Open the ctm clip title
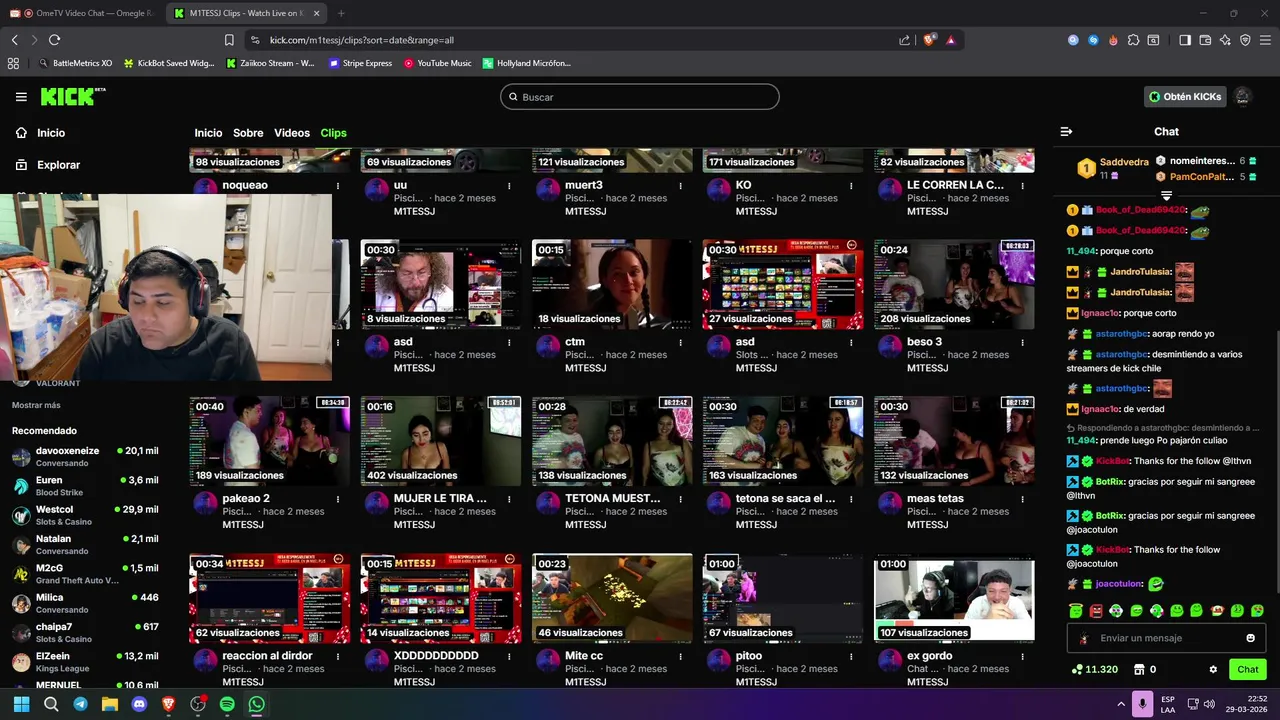The height and width of the screenshot is (720, 1280). point(575,342)
